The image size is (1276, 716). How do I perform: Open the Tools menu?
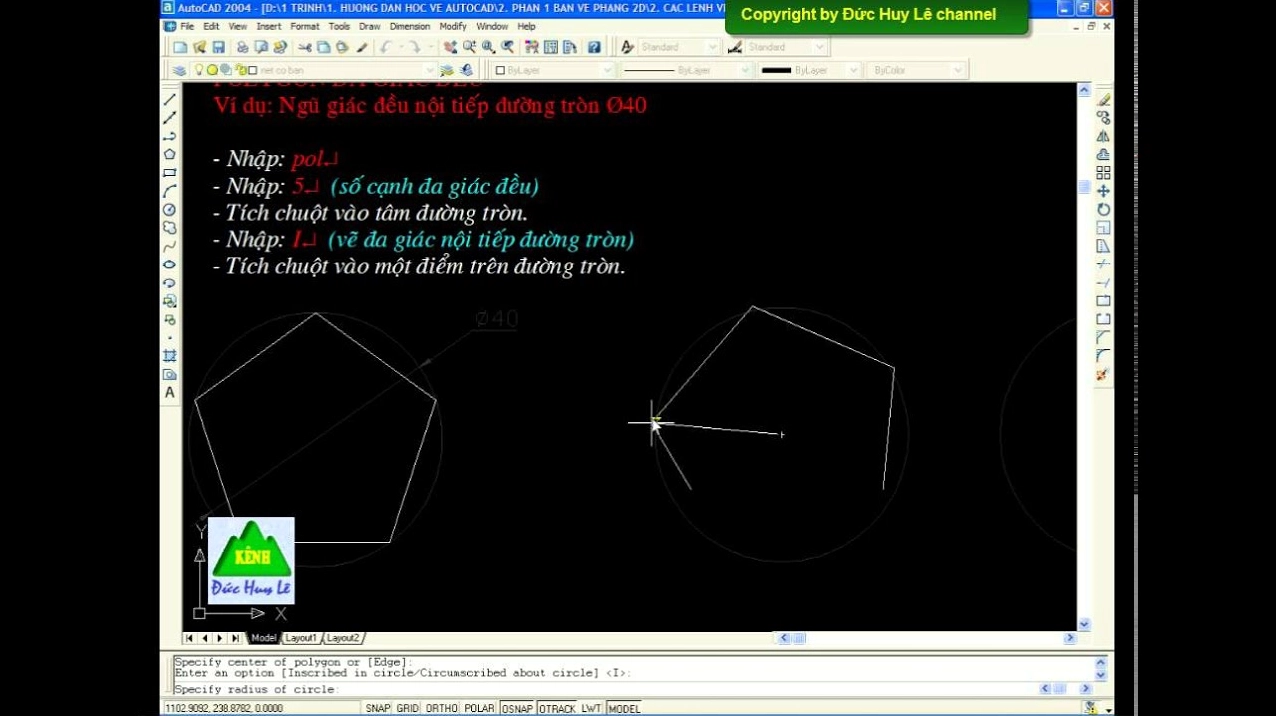click(x=339, y=27)
